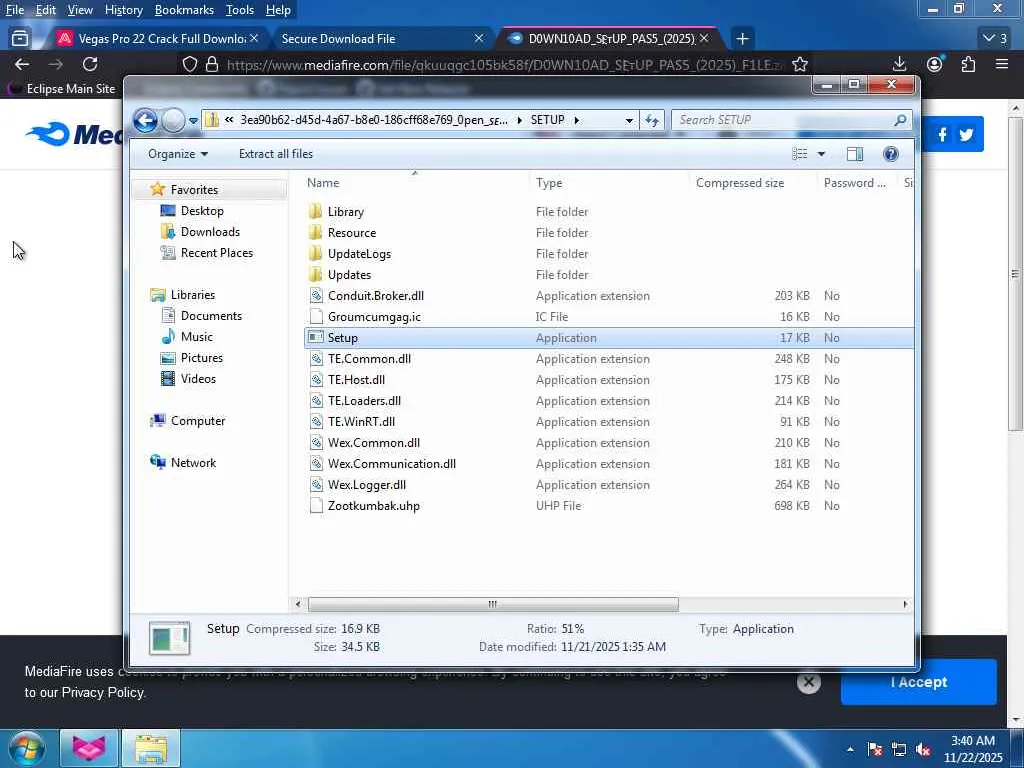Click the site security padlock icon
The width and height of the screenshot is (1024, 768).
point(212,64)
